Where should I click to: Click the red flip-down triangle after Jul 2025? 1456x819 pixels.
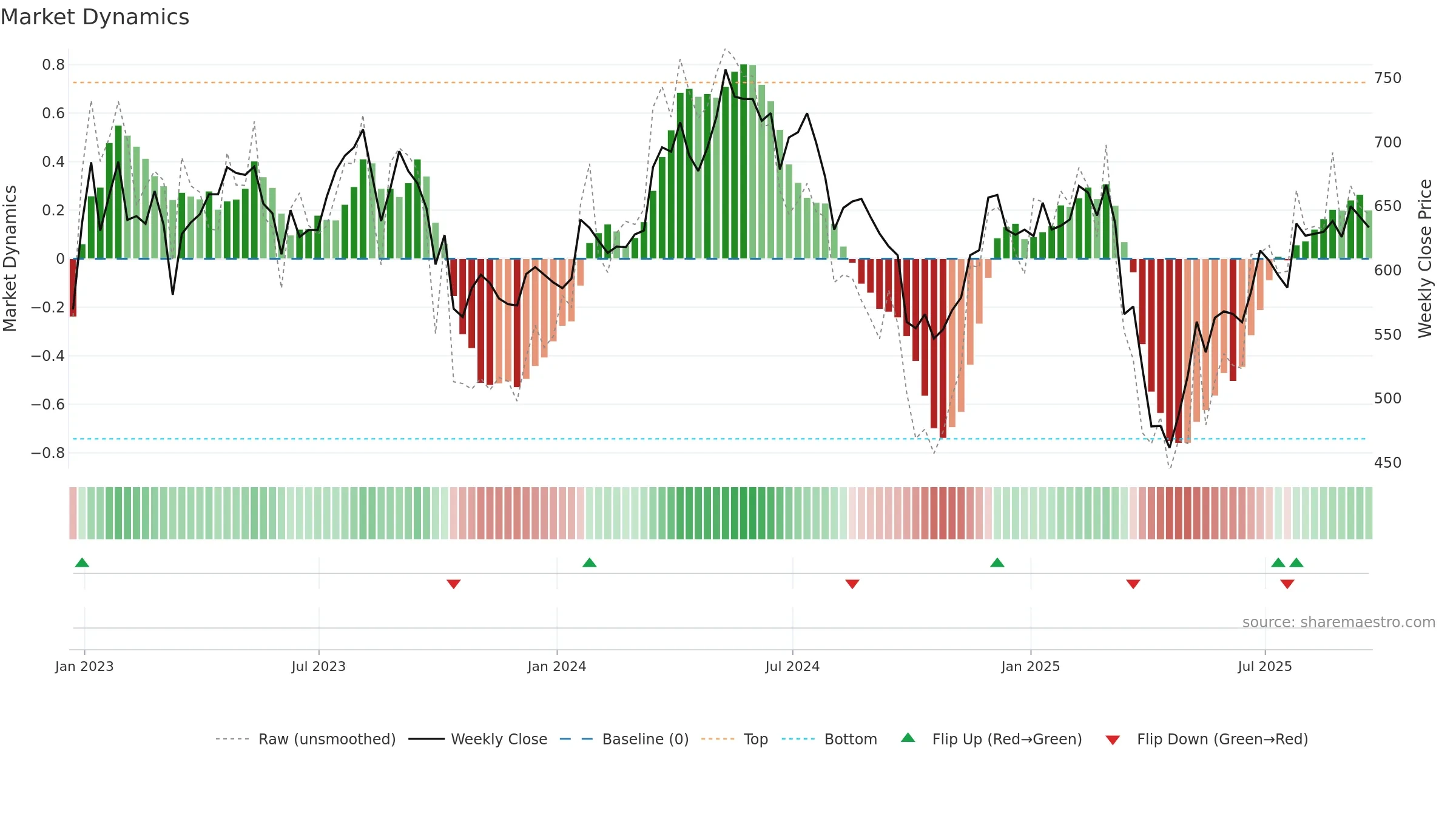(1287, 584)
